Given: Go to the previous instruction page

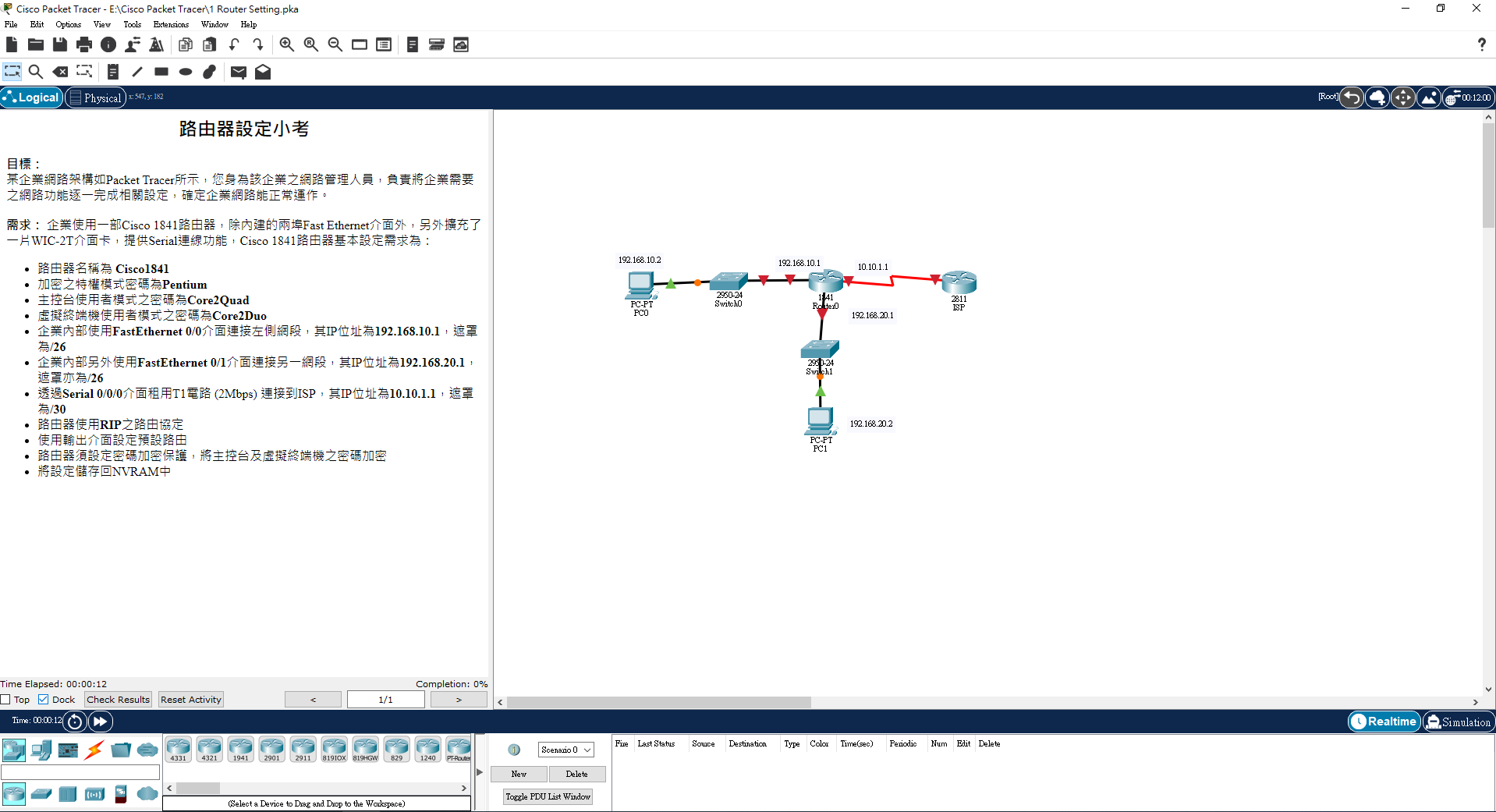Looking at the screenshot, I should [x=313, y=700].
